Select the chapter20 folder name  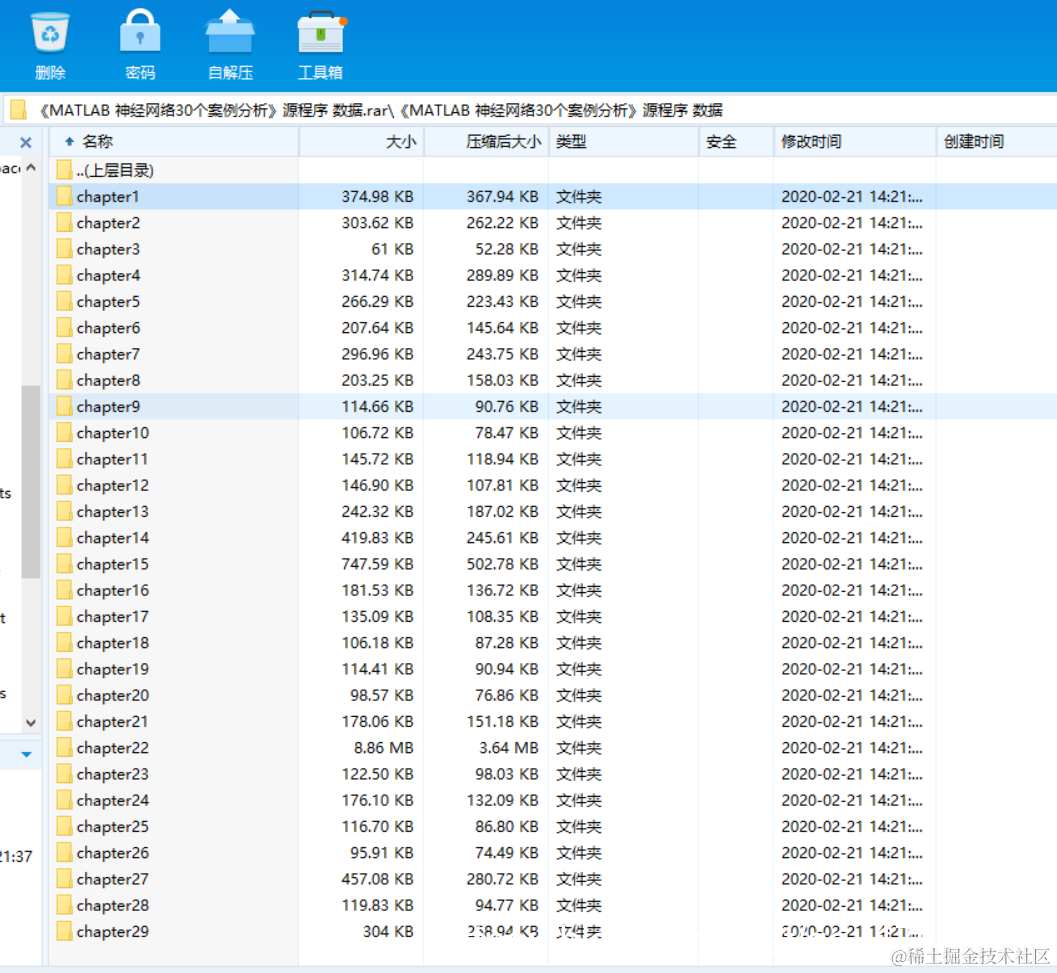click(113, 695)
